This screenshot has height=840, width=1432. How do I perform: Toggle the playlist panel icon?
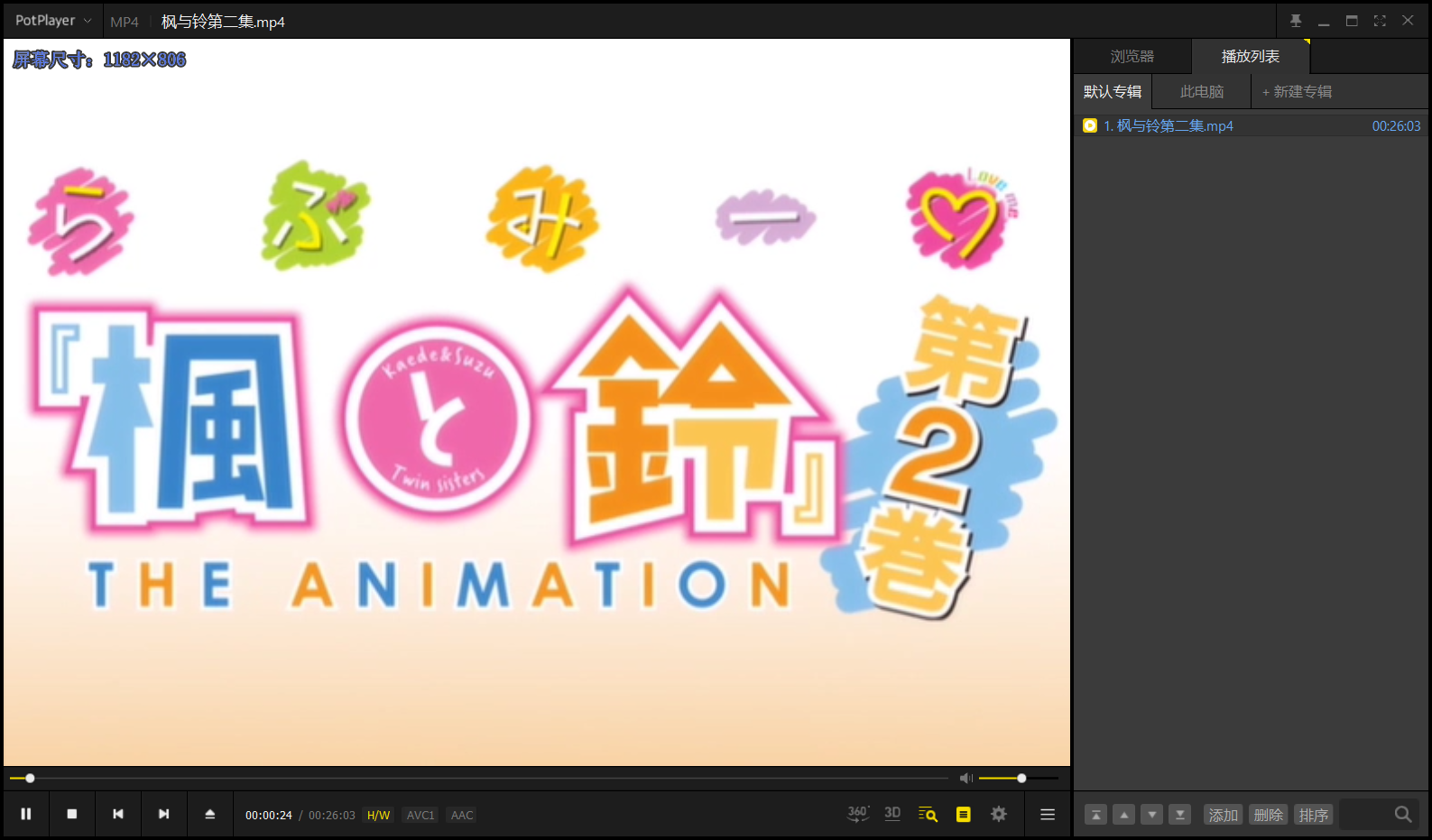964,814
